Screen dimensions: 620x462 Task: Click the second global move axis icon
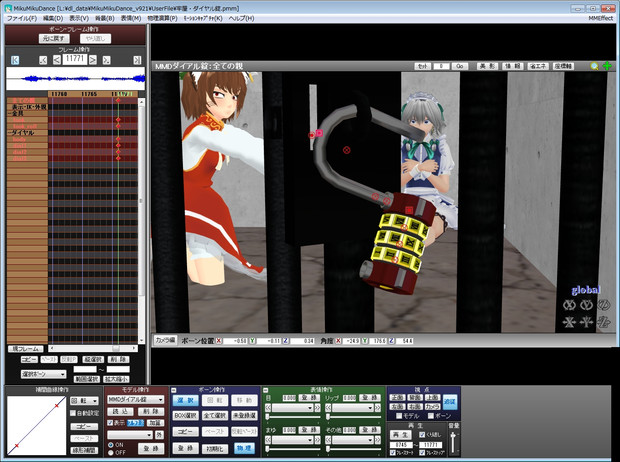coord(586,322)
